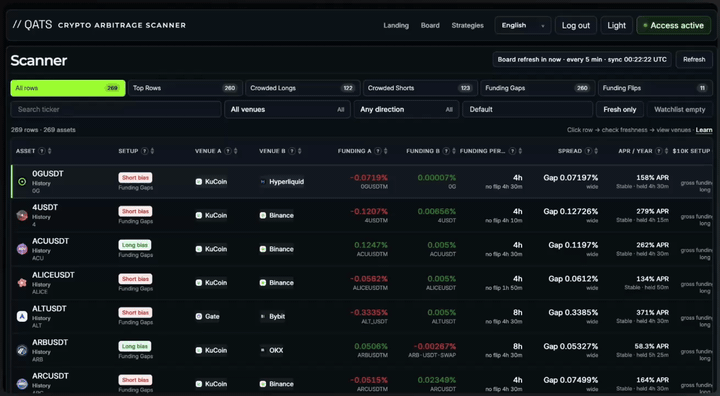This screenshot has height=396, width=720.
Task: Click Gate venue in ALTUSDT row
Action: click(x=208, y=317)
